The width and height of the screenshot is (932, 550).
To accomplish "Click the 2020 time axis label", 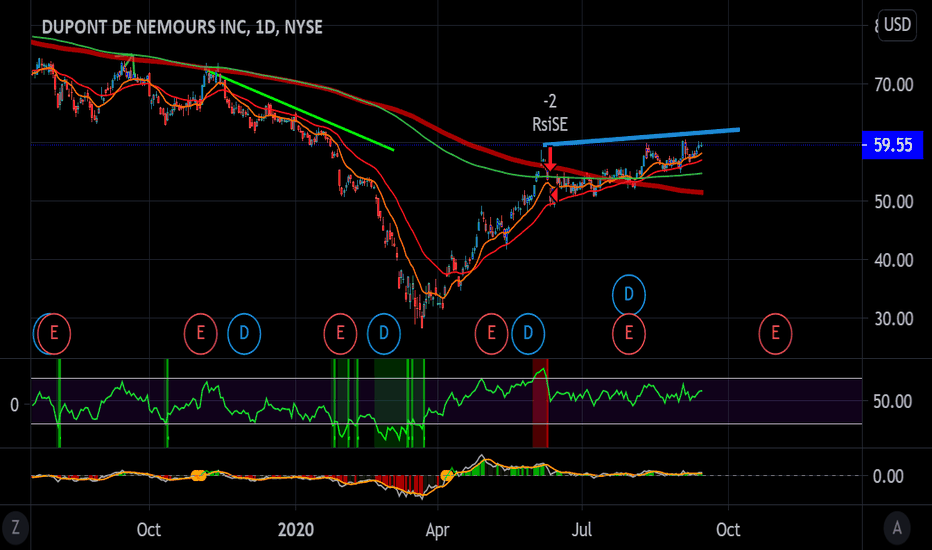I will point(295,529).
